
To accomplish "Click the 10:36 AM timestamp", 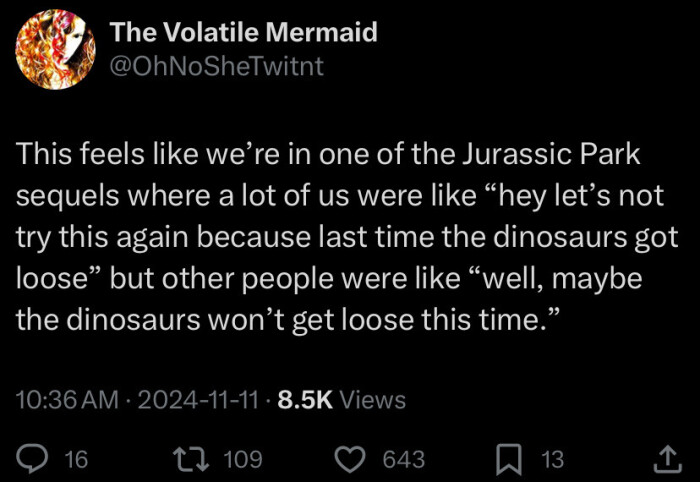I will pyautogui.click(x=66, y=400).
